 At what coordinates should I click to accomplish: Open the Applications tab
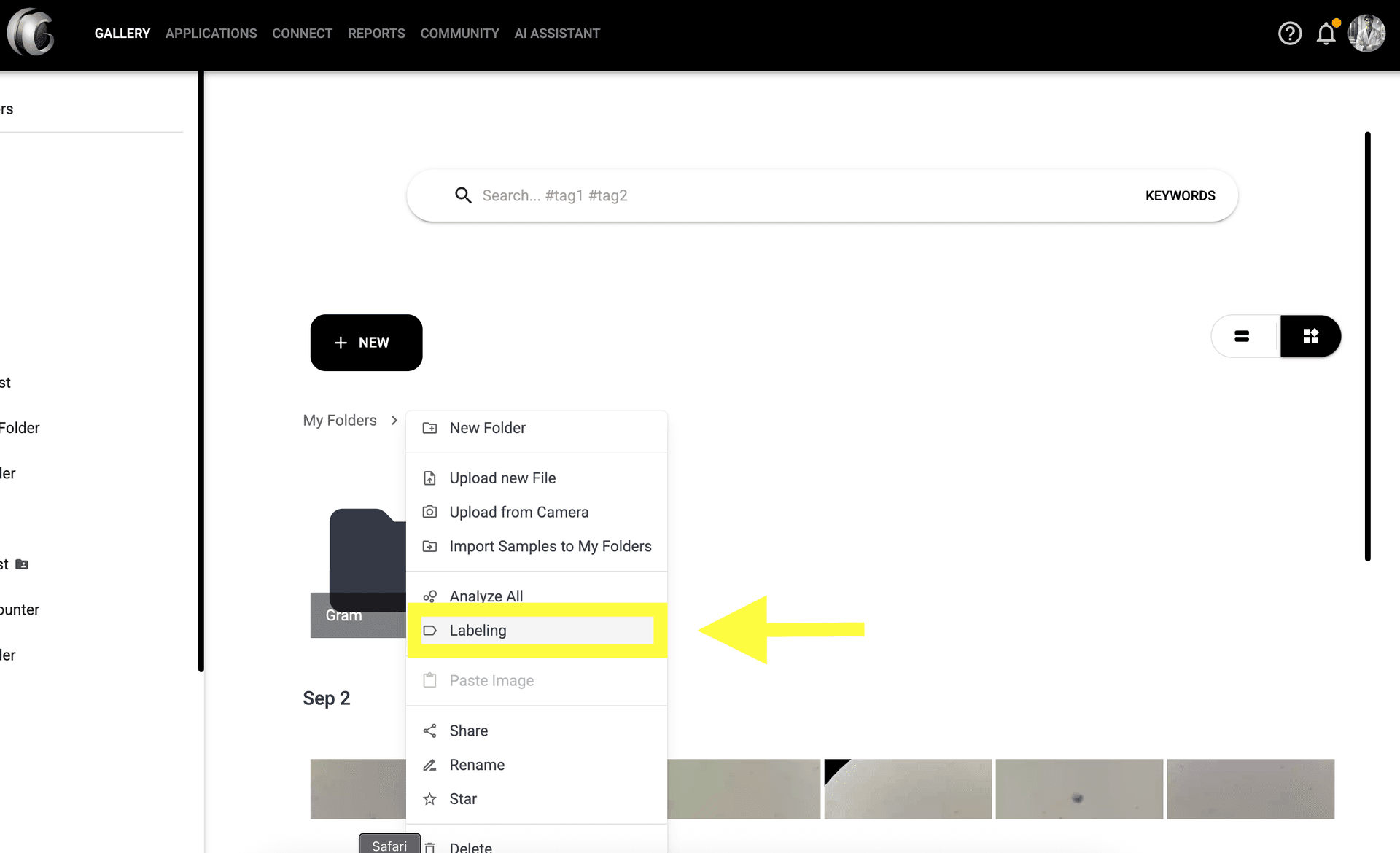211,34
